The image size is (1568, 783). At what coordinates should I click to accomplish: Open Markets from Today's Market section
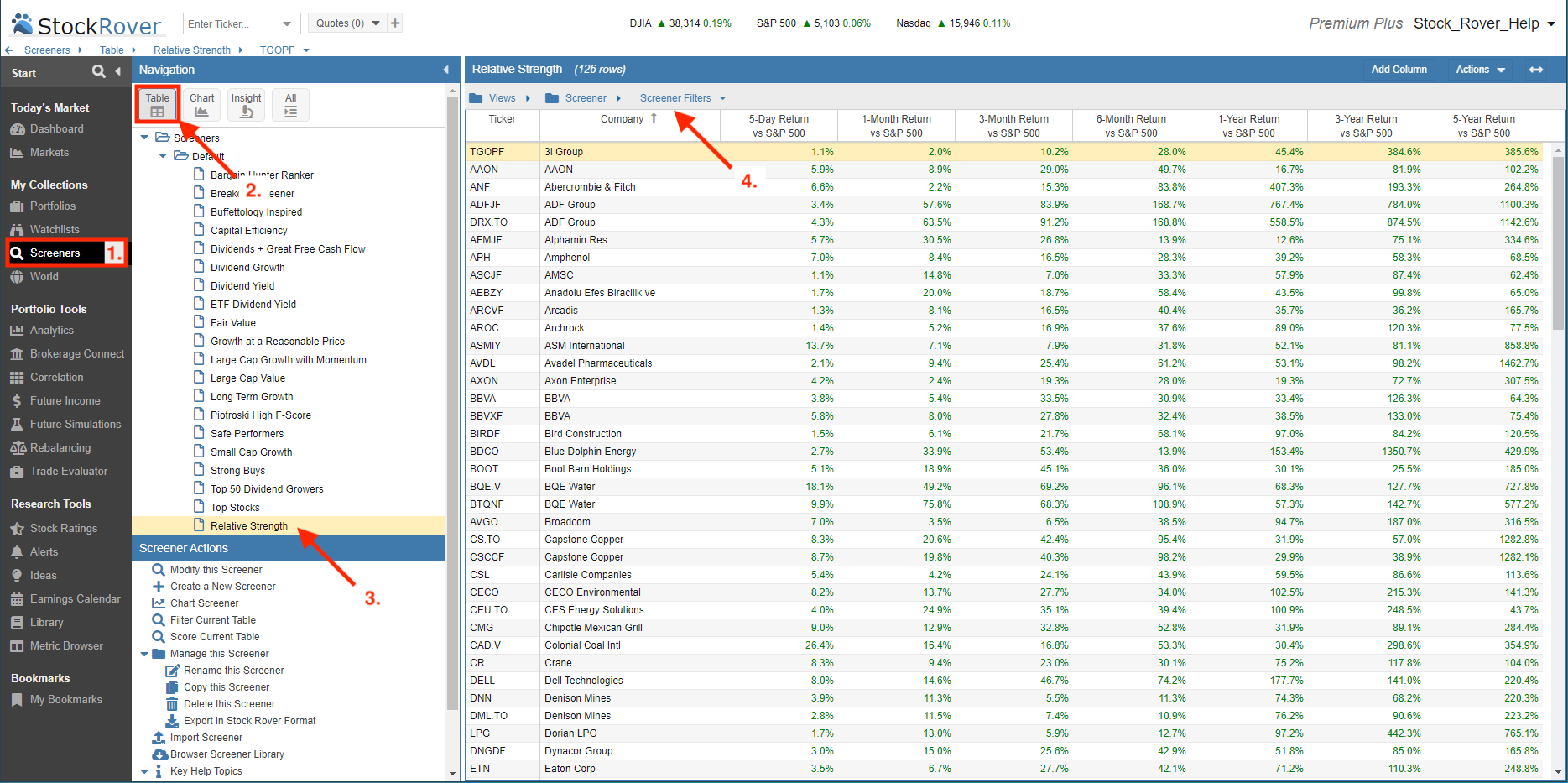coord(49,153)
